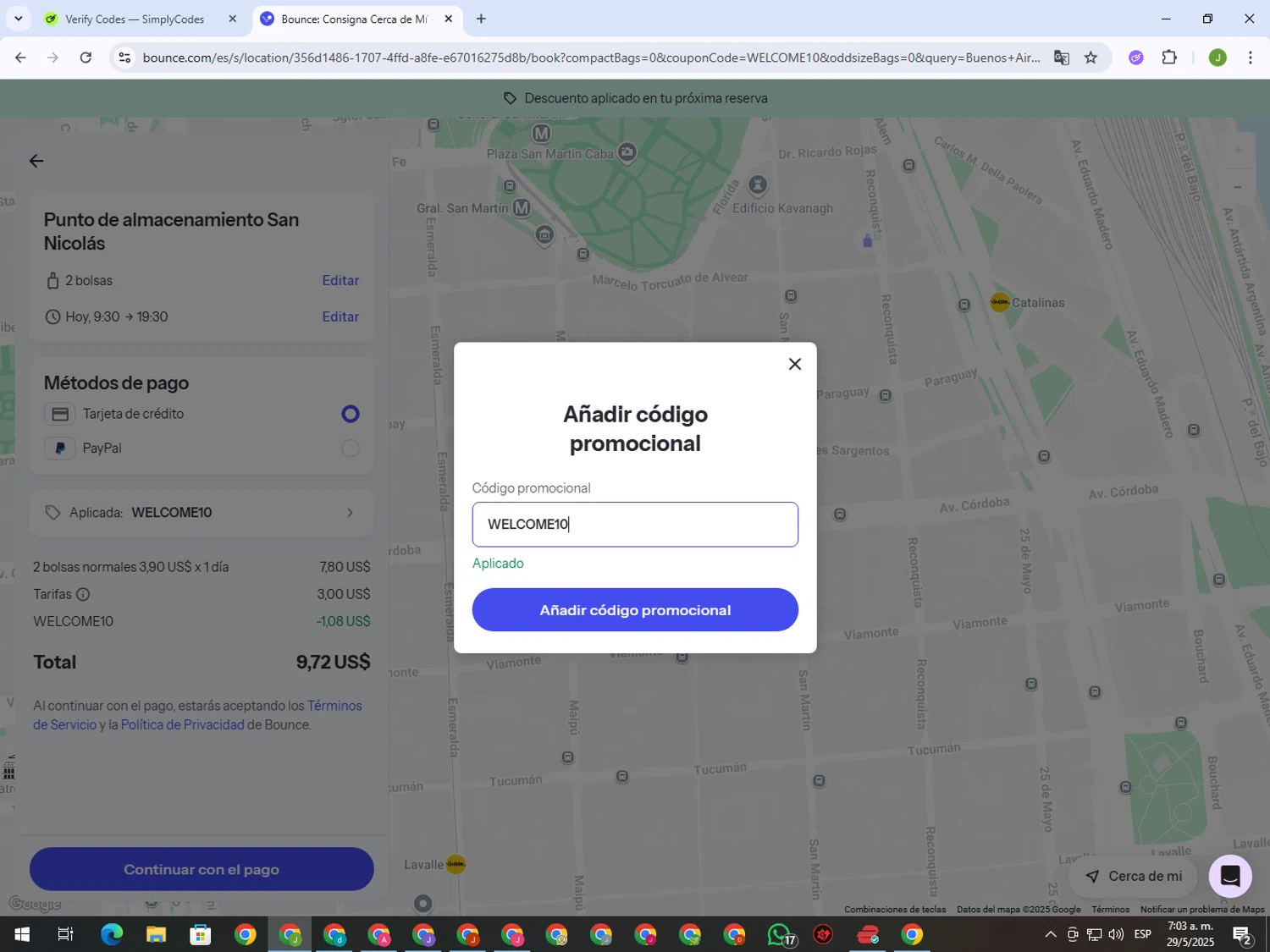Image resolution: width=1270 pixels, height=952 pixels.
Task: Expand the applied WELCOME10 coupon row
Action: [202, 512]
